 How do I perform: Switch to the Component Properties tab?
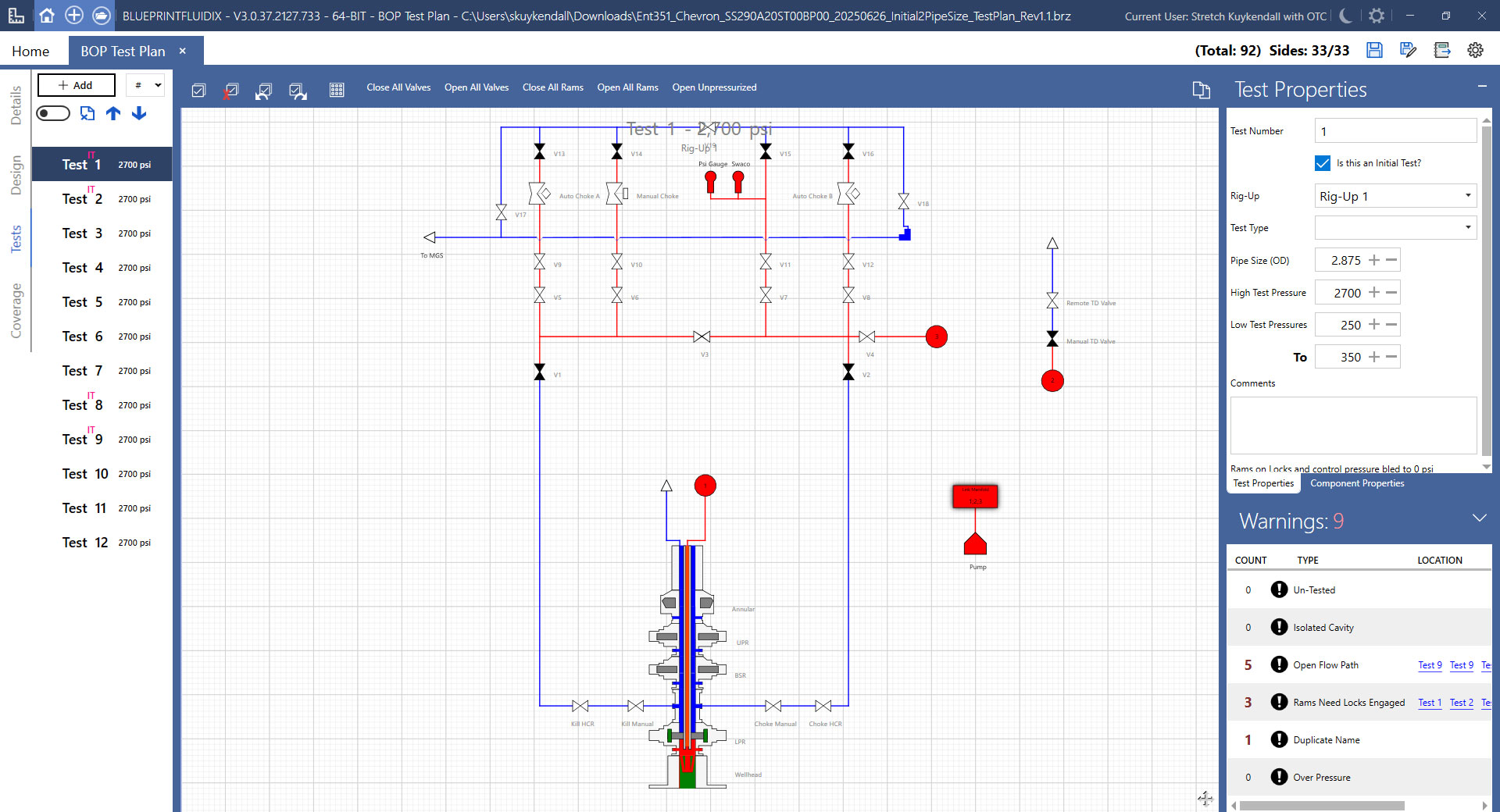1357,483
